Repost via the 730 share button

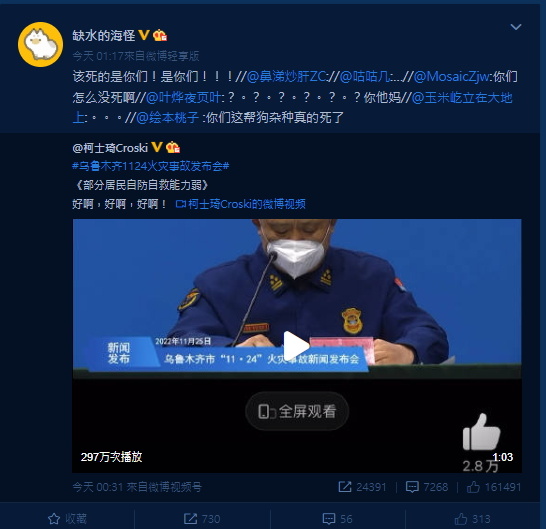pyautogui.click(x=202, y=519)
